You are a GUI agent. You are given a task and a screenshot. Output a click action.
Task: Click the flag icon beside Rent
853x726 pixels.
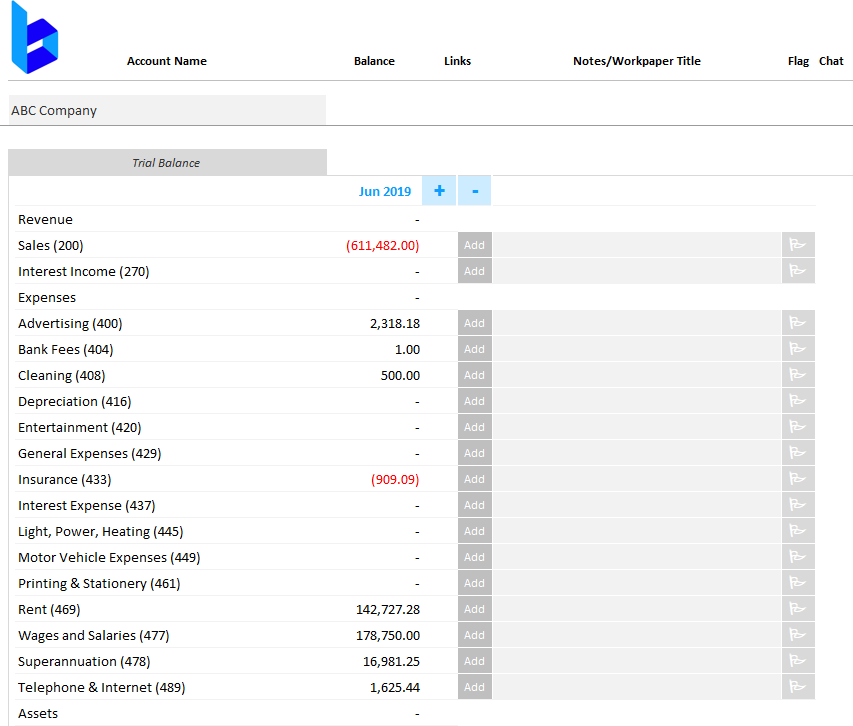[797, 608]
